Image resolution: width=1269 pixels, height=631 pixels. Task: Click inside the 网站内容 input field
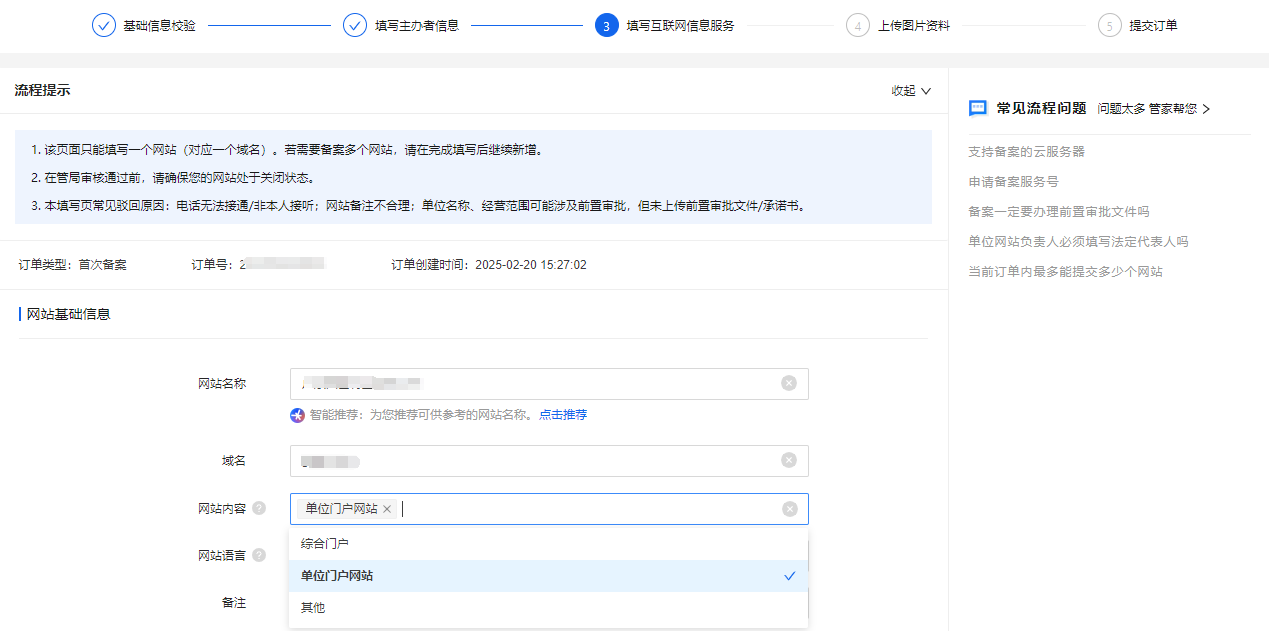click(590, 509)
